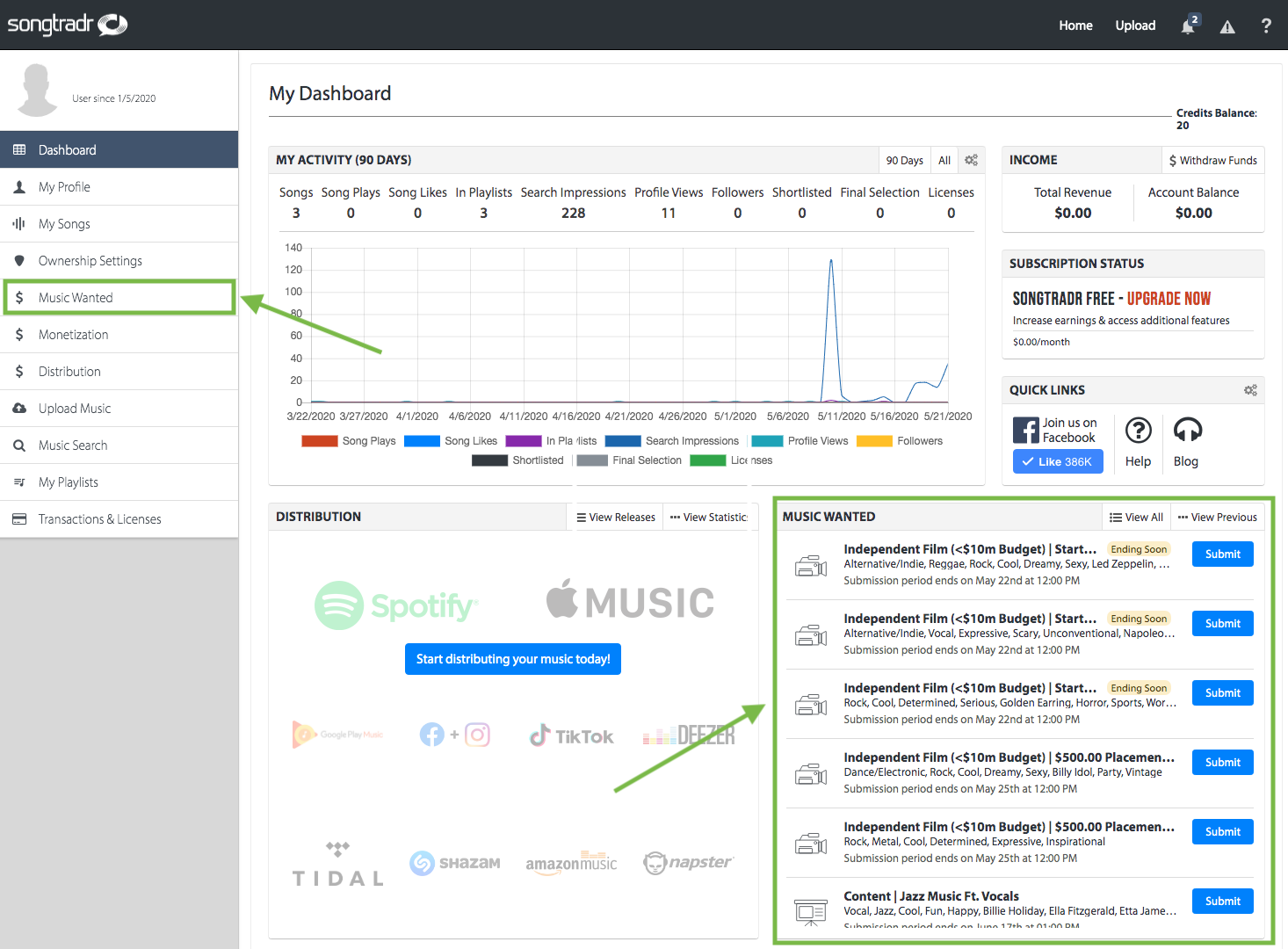The width and height of the screenshot is (1288, 949).
Task: Open the notifications bell icon
Action: (1188, 25)
